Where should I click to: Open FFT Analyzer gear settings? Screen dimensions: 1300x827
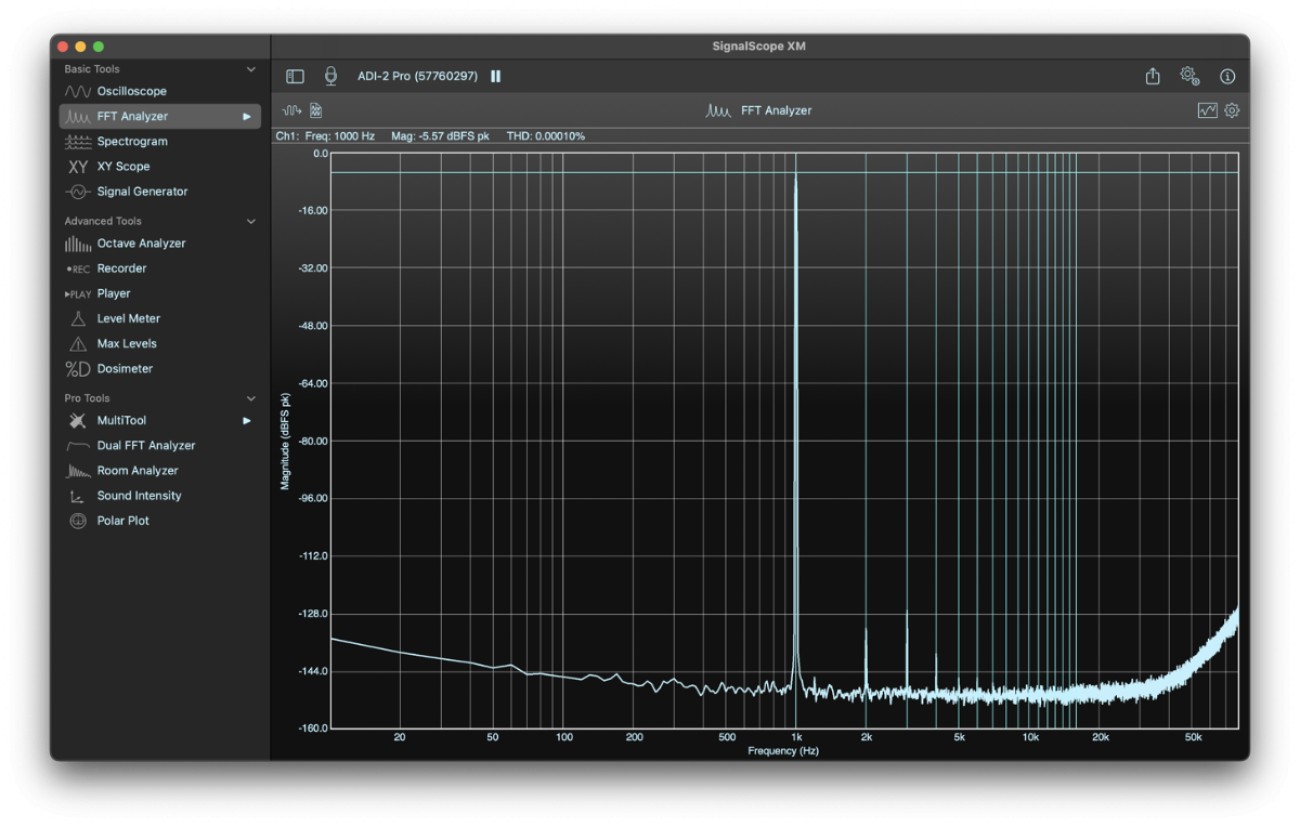pyautogui.click(x=1232, y=111)
